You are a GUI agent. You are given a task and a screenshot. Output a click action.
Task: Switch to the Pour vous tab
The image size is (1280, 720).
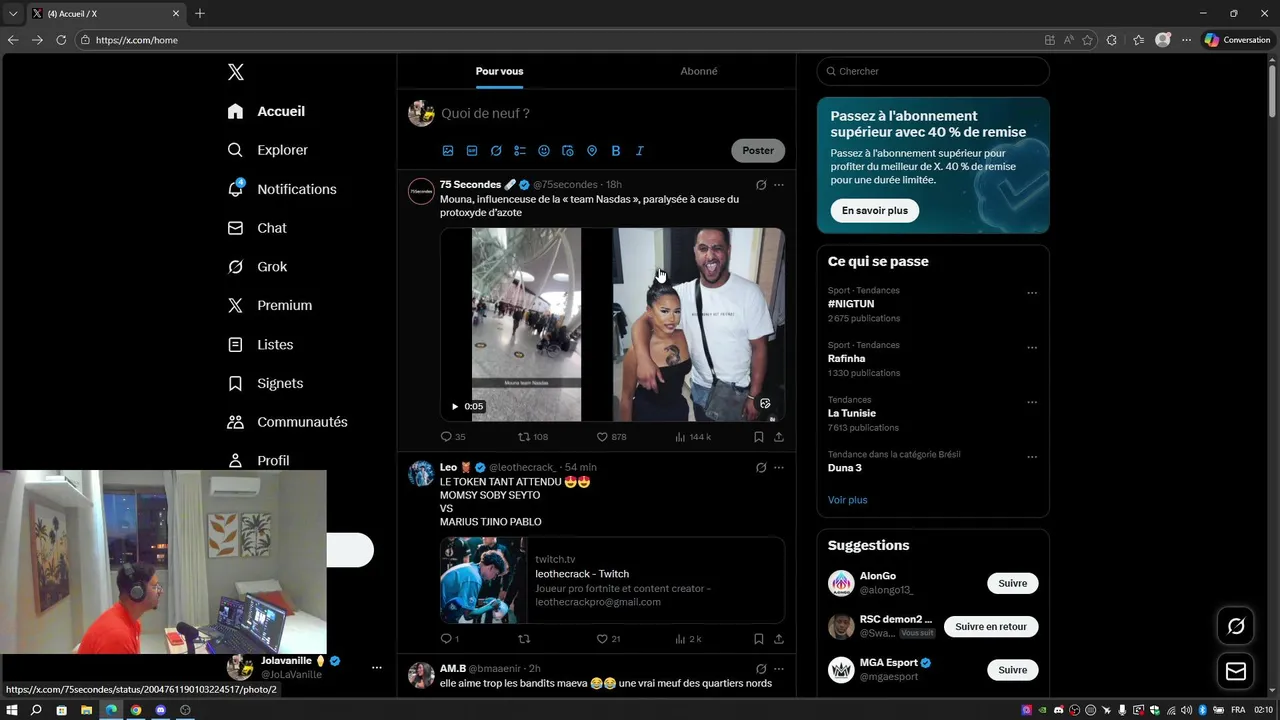click(x=499, y=71)
